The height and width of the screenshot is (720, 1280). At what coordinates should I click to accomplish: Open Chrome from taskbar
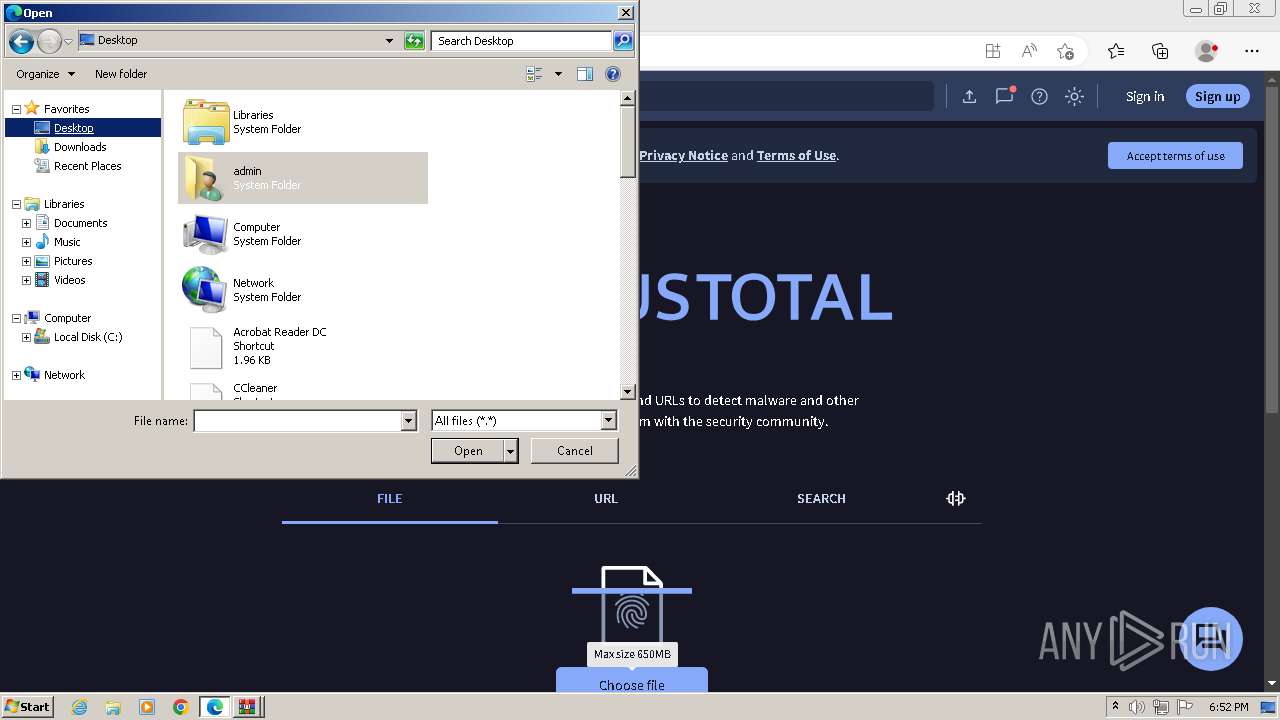point(181,707)
